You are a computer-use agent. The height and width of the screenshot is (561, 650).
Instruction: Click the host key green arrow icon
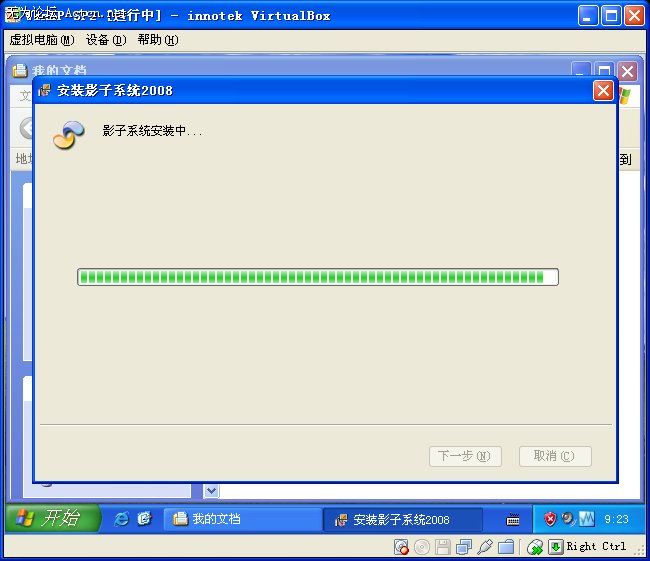[555, 547]
